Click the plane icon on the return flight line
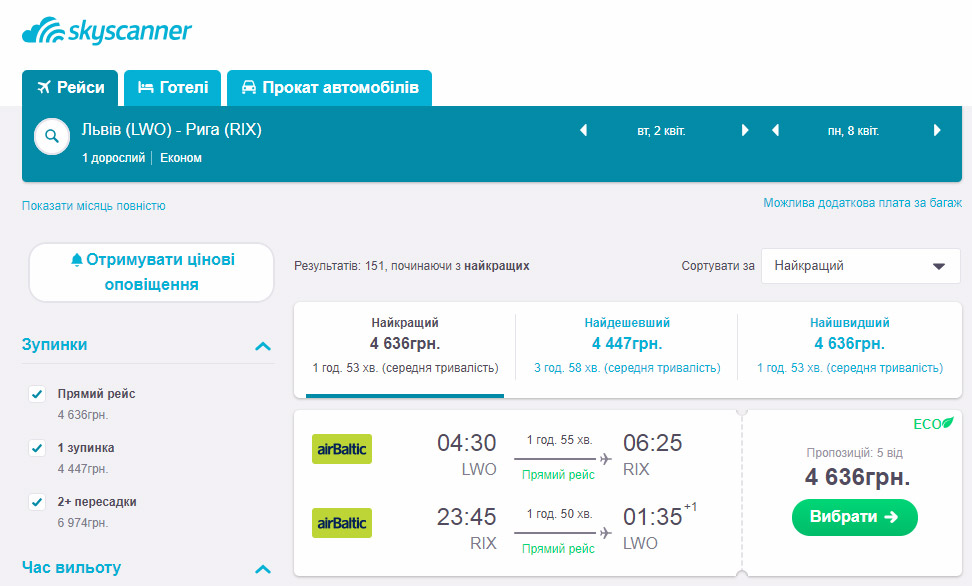Image resolution: width=972 pixels, height=586 pixels. click(606, 533)
